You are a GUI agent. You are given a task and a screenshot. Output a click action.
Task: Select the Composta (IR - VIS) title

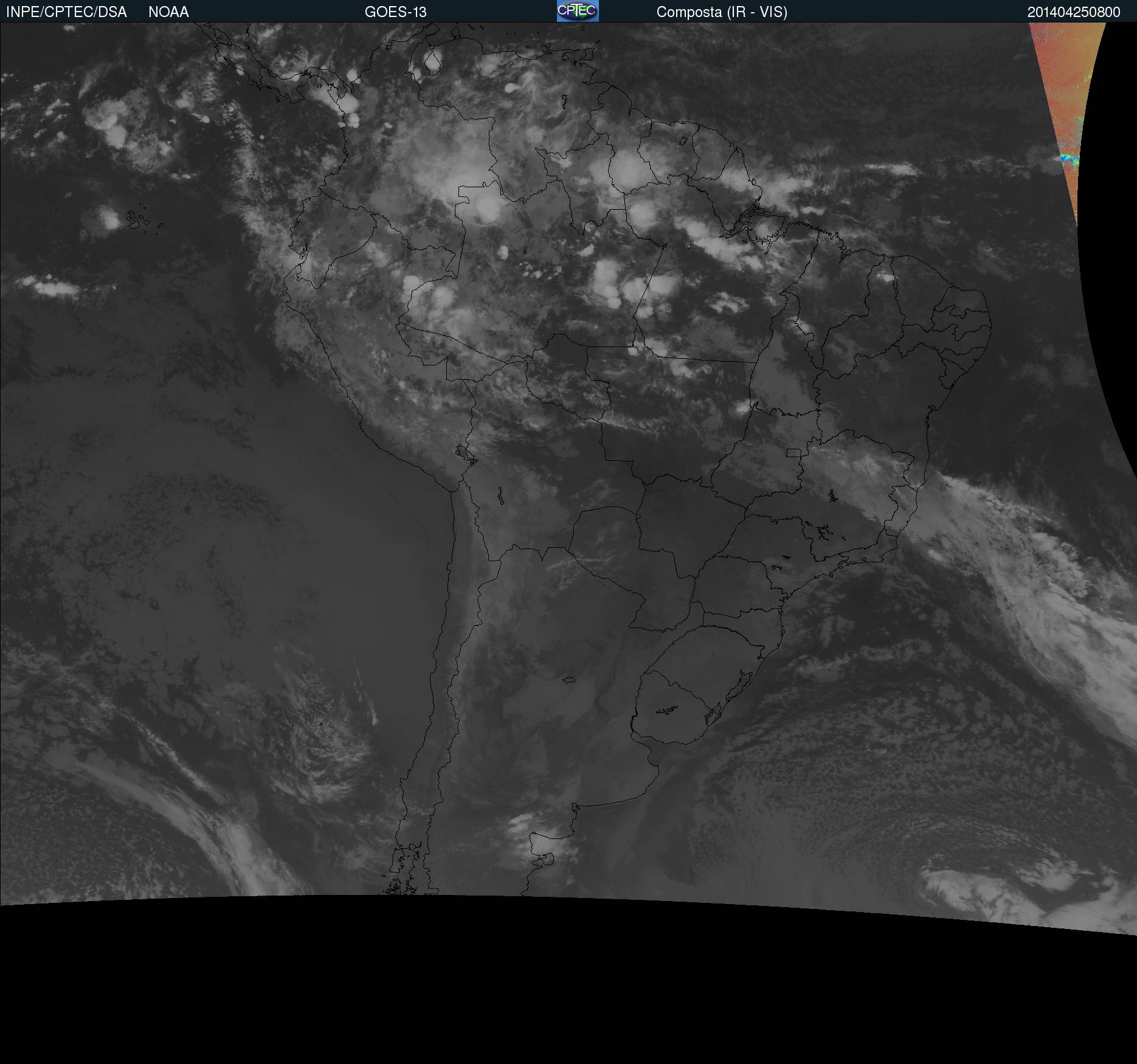(x=722, y=12)
